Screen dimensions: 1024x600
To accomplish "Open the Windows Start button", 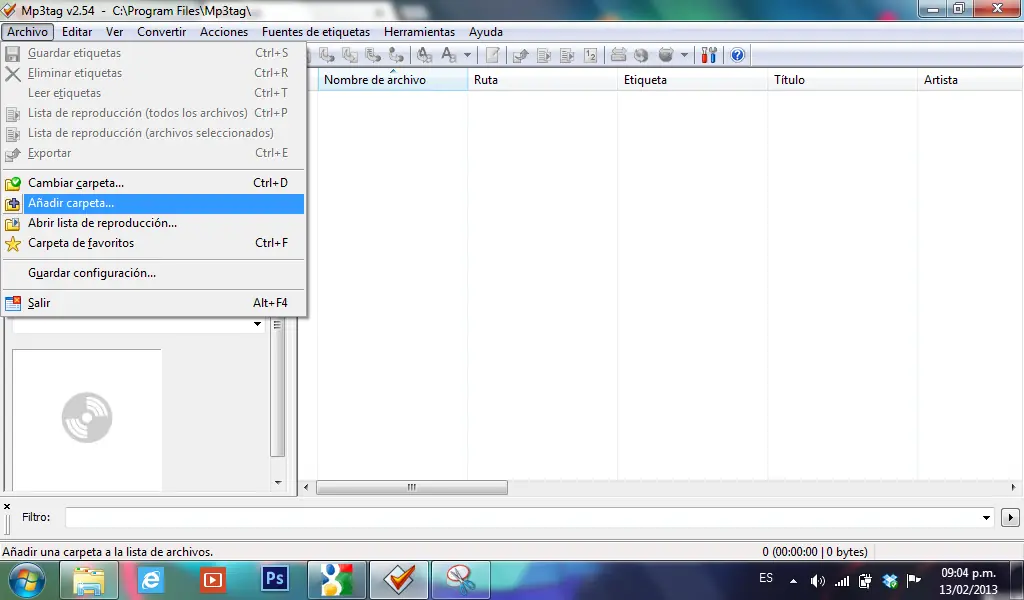I will (26, 580).
